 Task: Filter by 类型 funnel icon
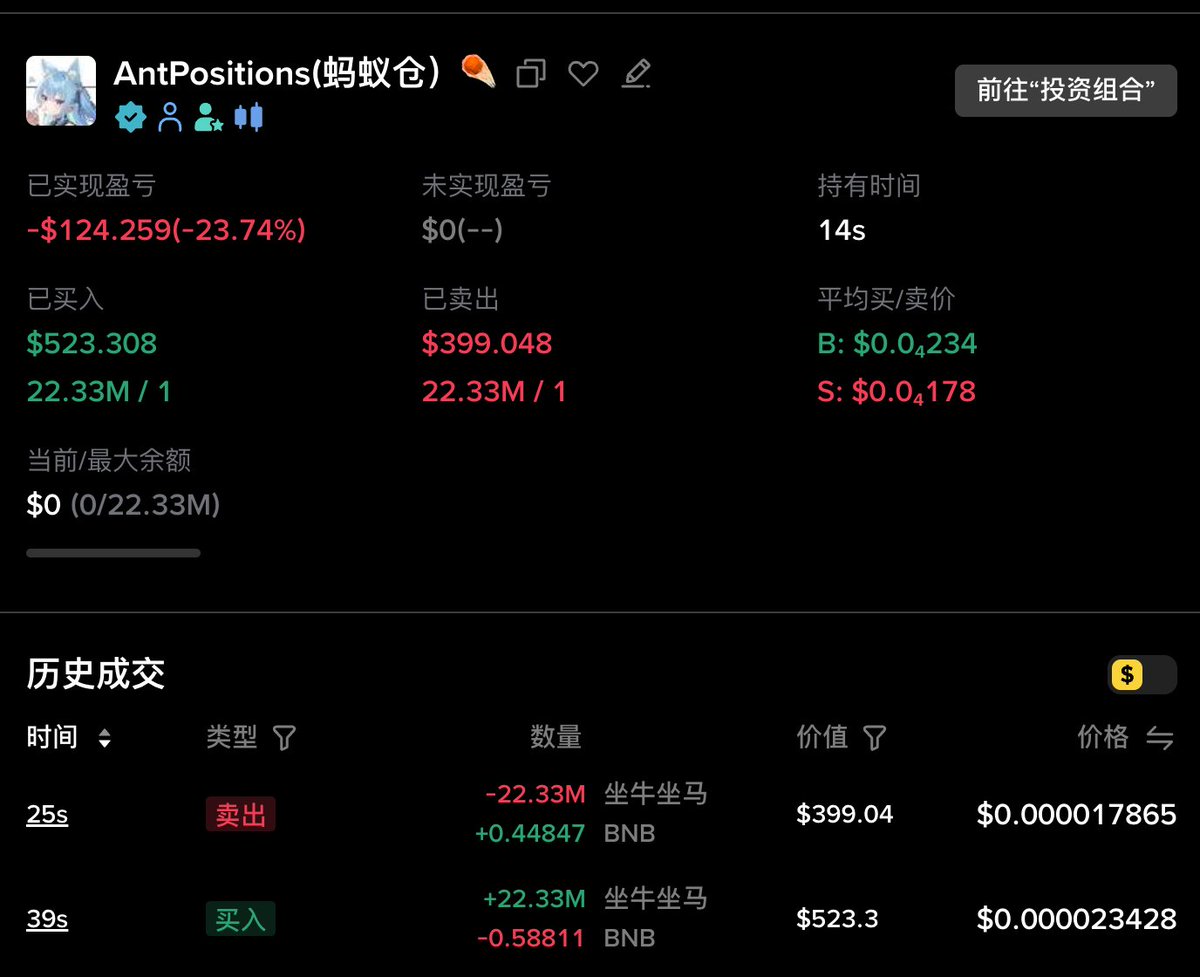click(x=284, y=739)
